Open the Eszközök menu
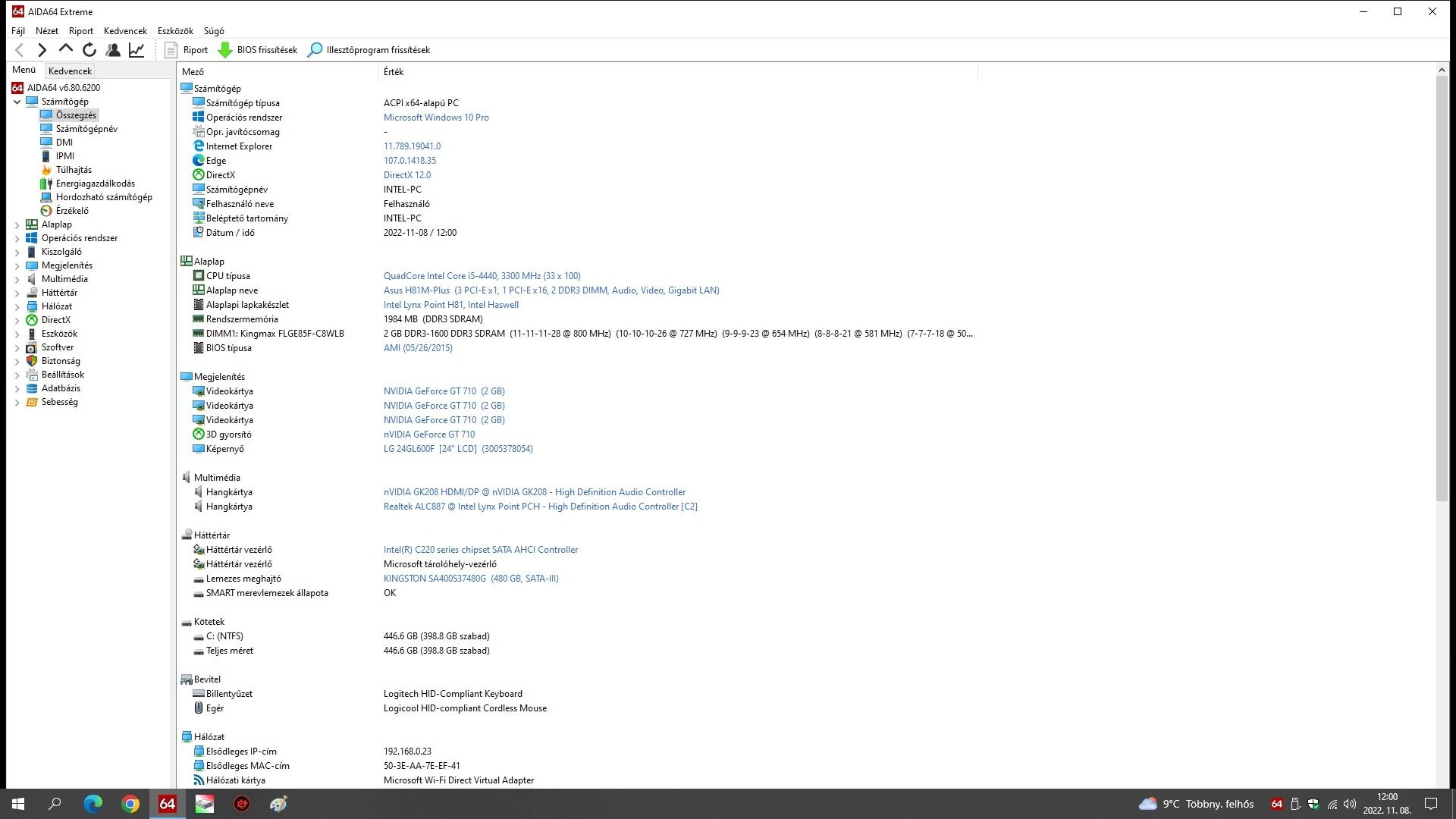This screenshot has height=819, width=1456. [x=175, y=31]
